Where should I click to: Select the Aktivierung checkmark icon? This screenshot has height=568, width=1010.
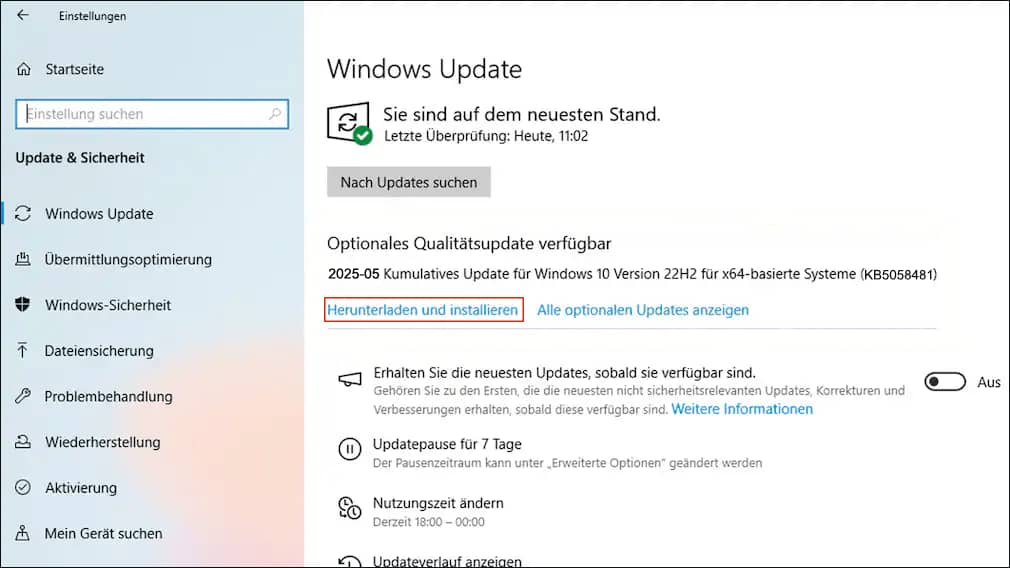[23, 488]
